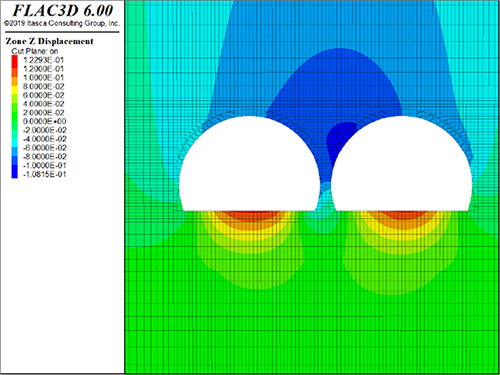Click legend value 8.0000E-02
This screenshot has height=375, width=500.
pyautogui.click(x=43, y=86)
